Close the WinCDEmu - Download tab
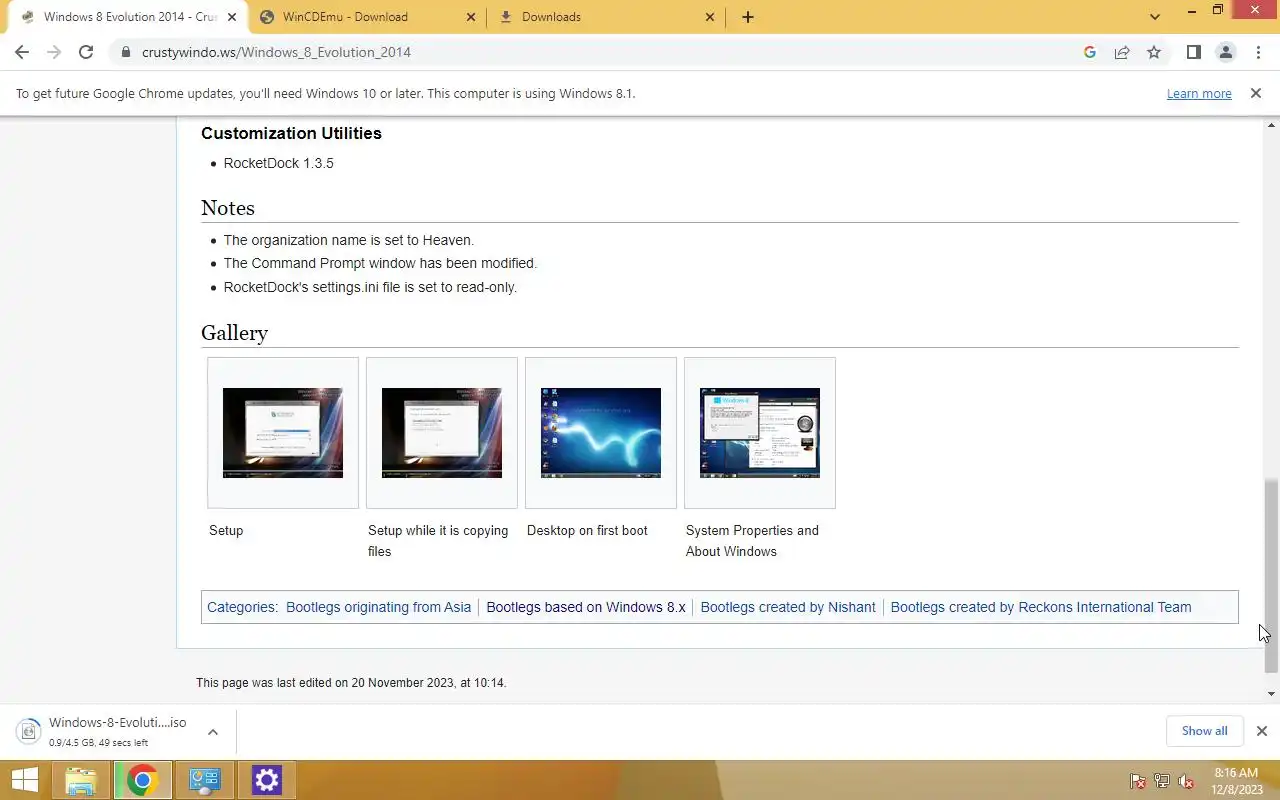Viewport: 1280px width, 800px height. [471, 17]
